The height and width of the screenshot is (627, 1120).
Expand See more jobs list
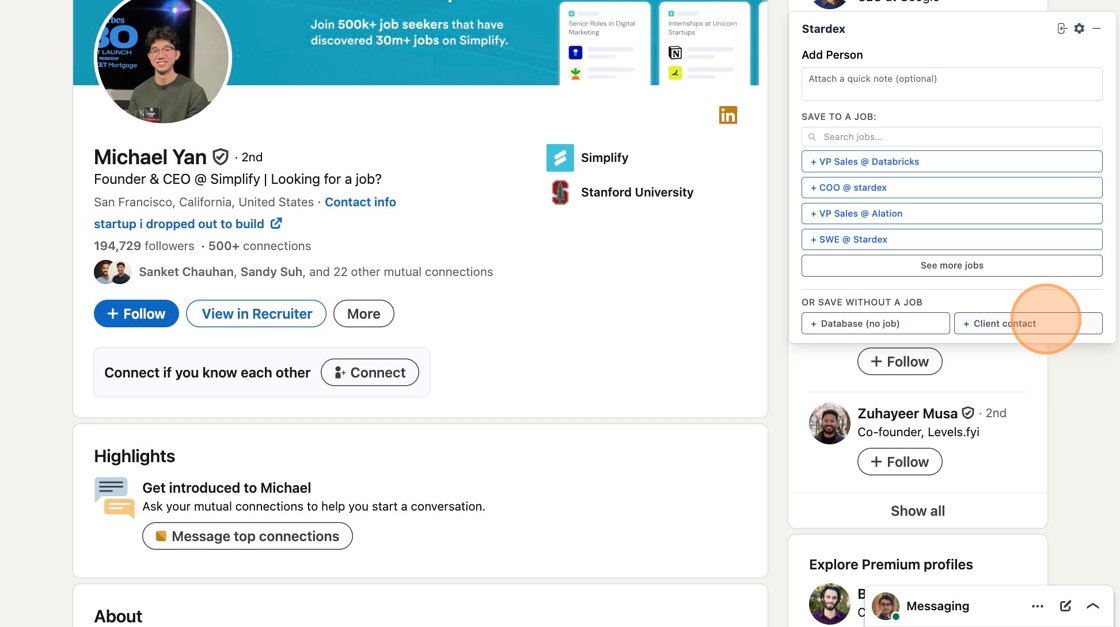[x=951, y=266]
